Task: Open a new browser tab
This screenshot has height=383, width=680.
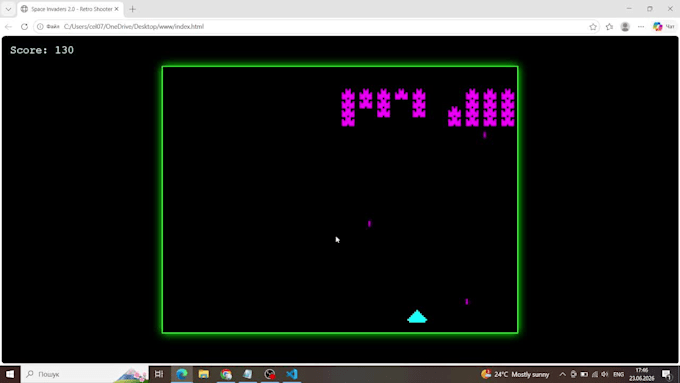Action: [132, 9]
